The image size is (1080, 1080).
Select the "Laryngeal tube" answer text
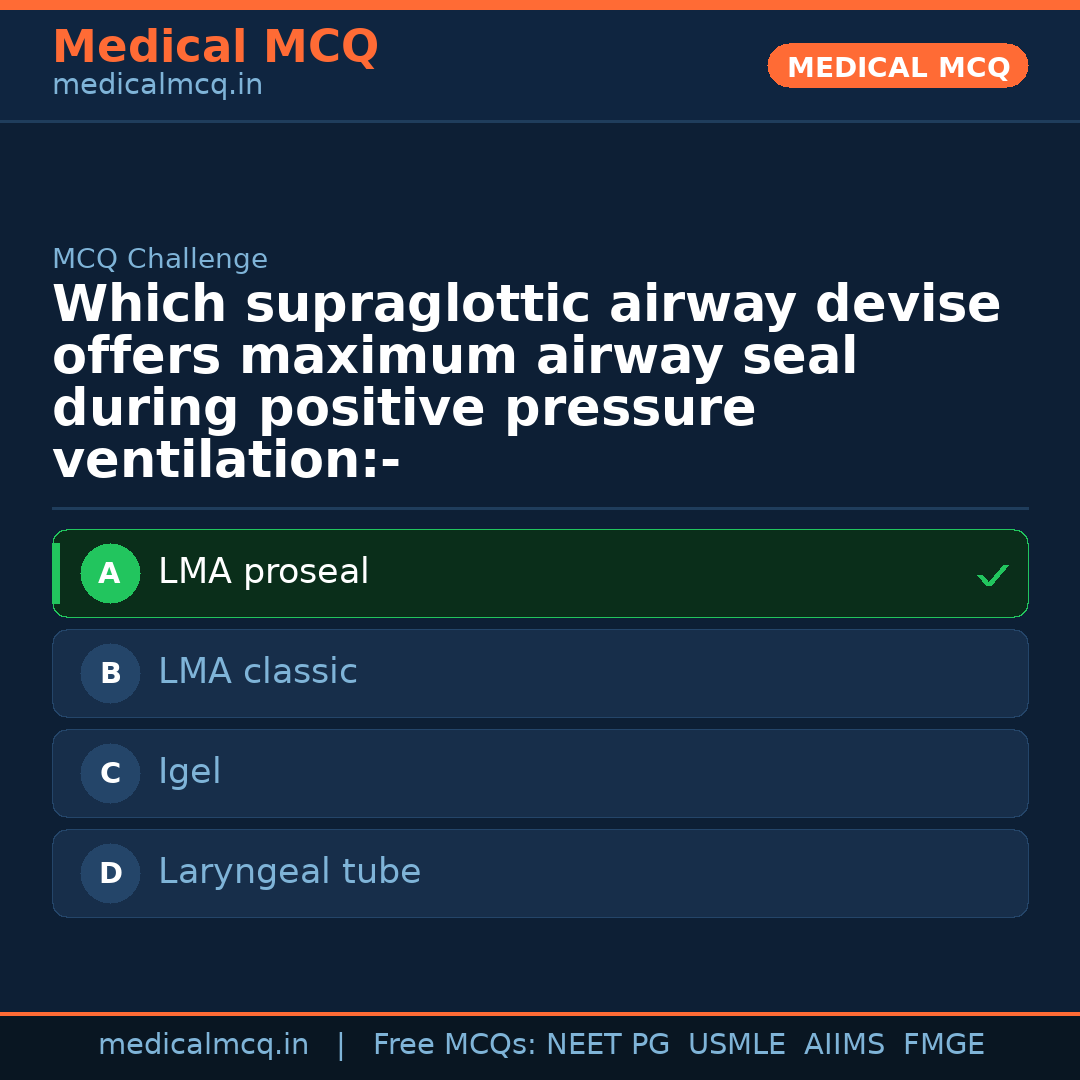[289, 872]
